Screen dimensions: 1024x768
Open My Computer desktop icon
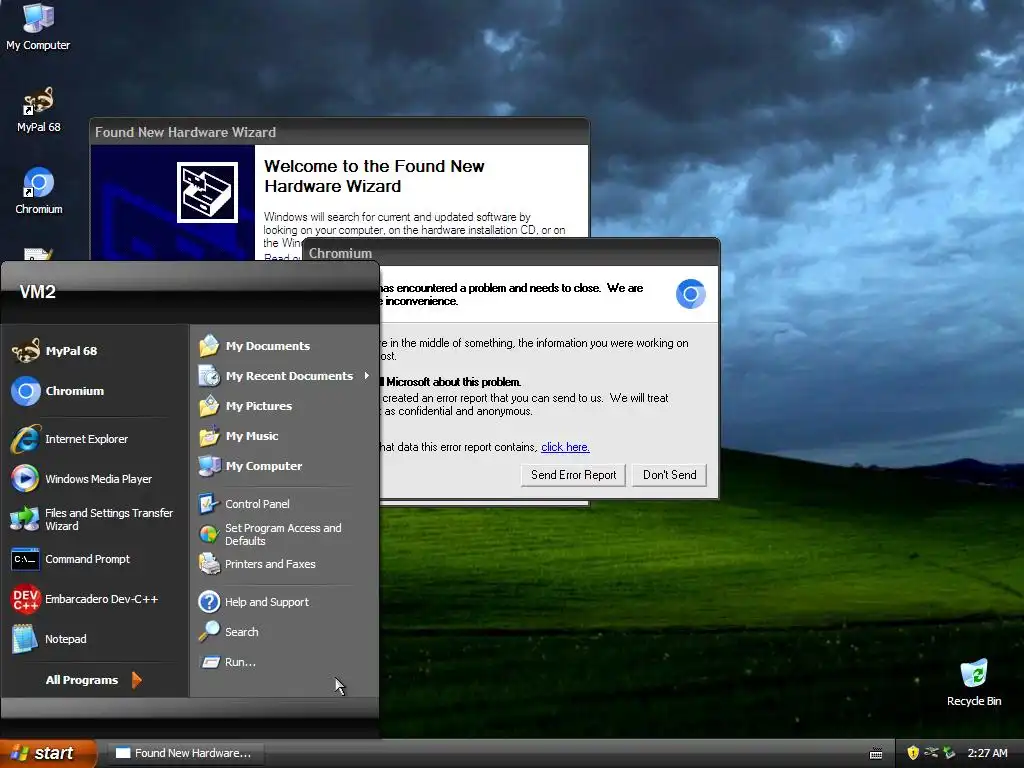(38, 26)
